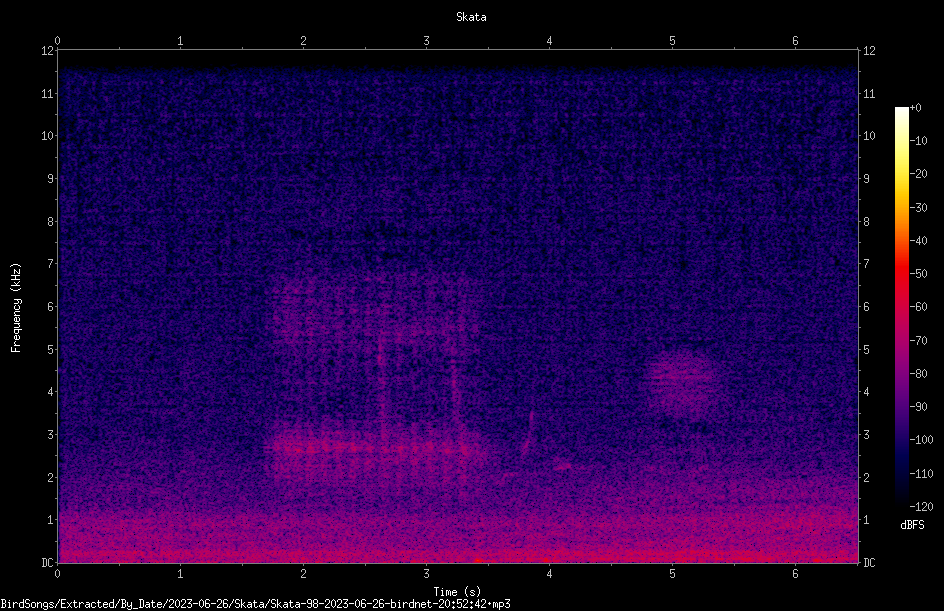Click the "Frequency (kHz)" axis label
Viewport: 944px width, 611px height.
pos(16,308)
